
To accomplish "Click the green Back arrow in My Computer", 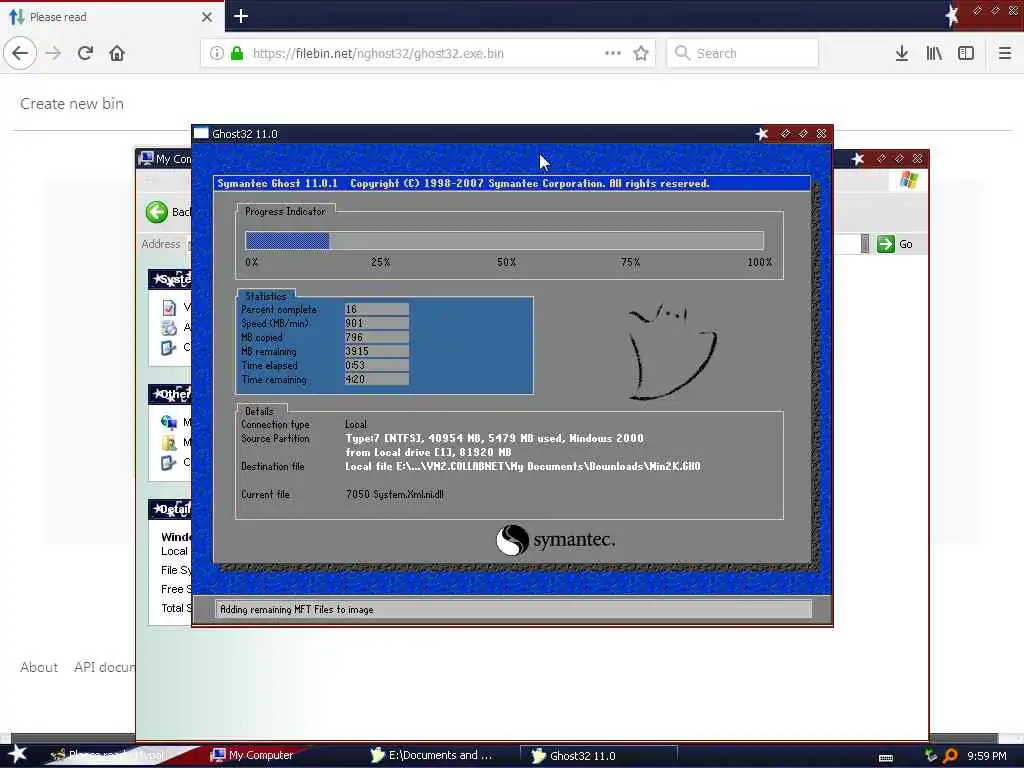I will click(x=157, y=212).
